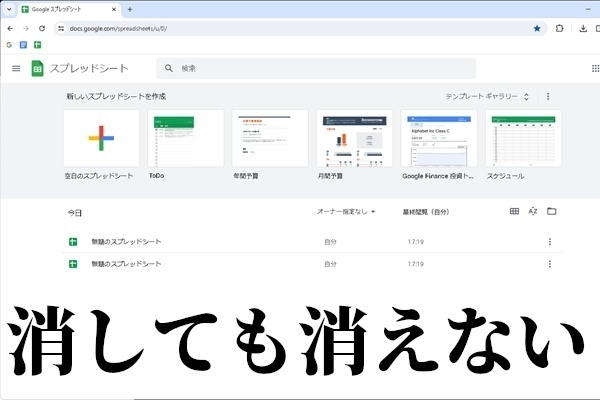Open オーナー指定なし owner filter
The image size is (600, 400).
point(346,212)
